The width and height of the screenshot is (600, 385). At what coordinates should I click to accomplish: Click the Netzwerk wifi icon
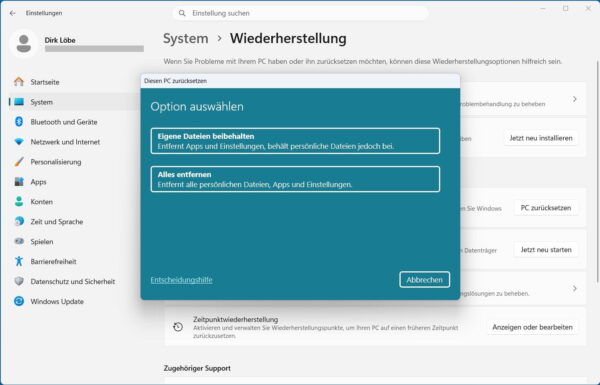pos(19,142)
